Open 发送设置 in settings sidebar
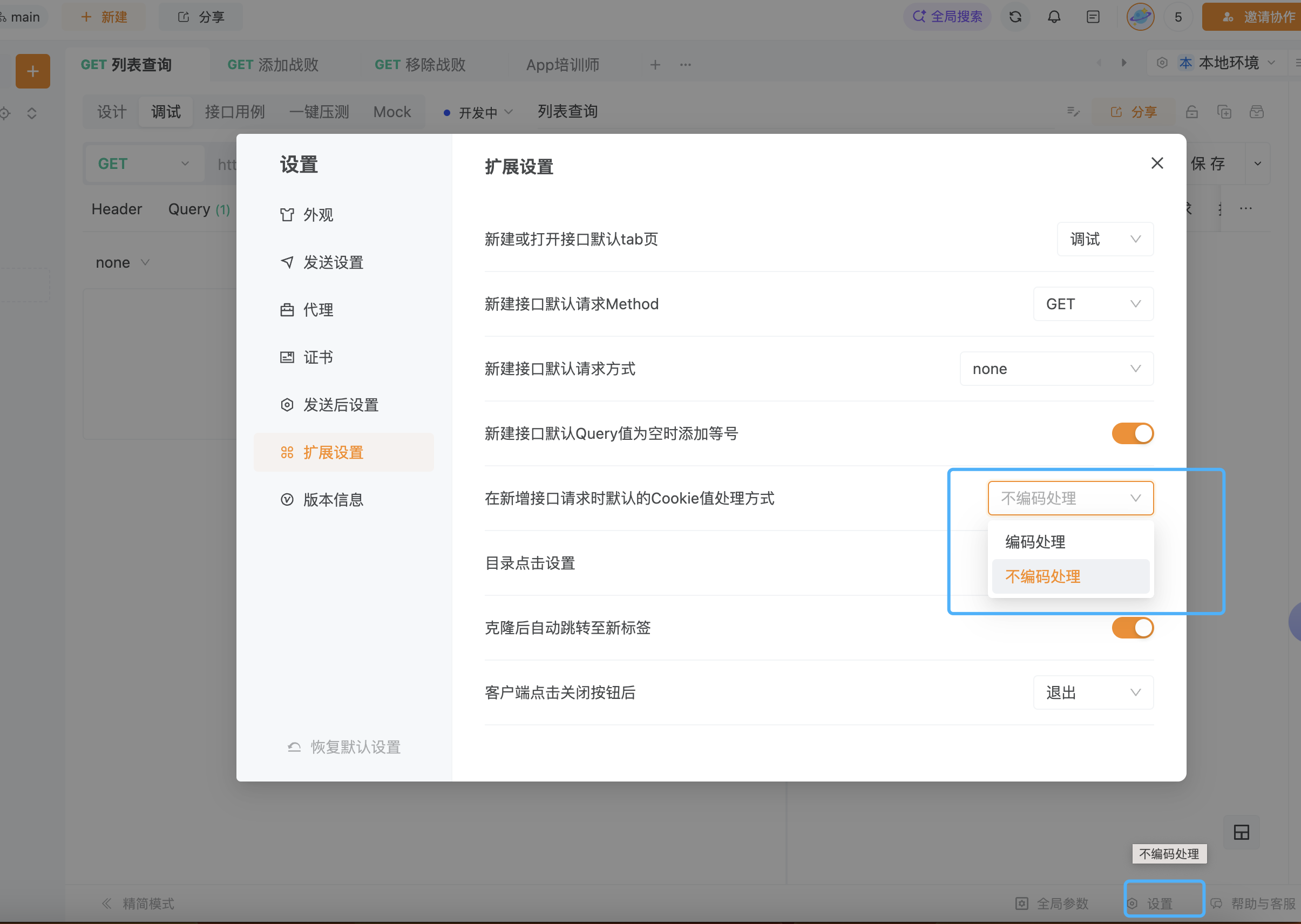Viewport: 1301px width, 924px height. pyautogui.click(x=333, y=262)
